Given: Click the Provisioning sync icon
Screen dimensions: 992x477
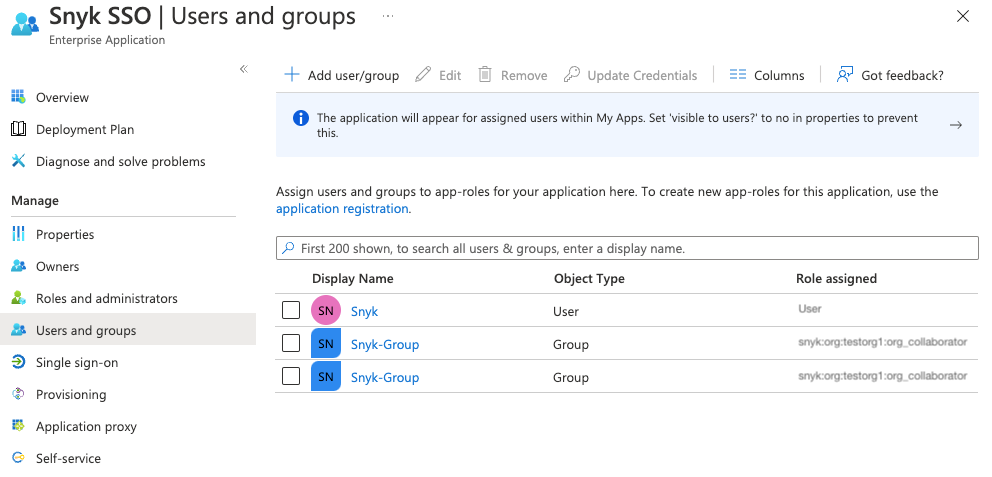Looking at the screenshot, I should (x=18, y=394).
